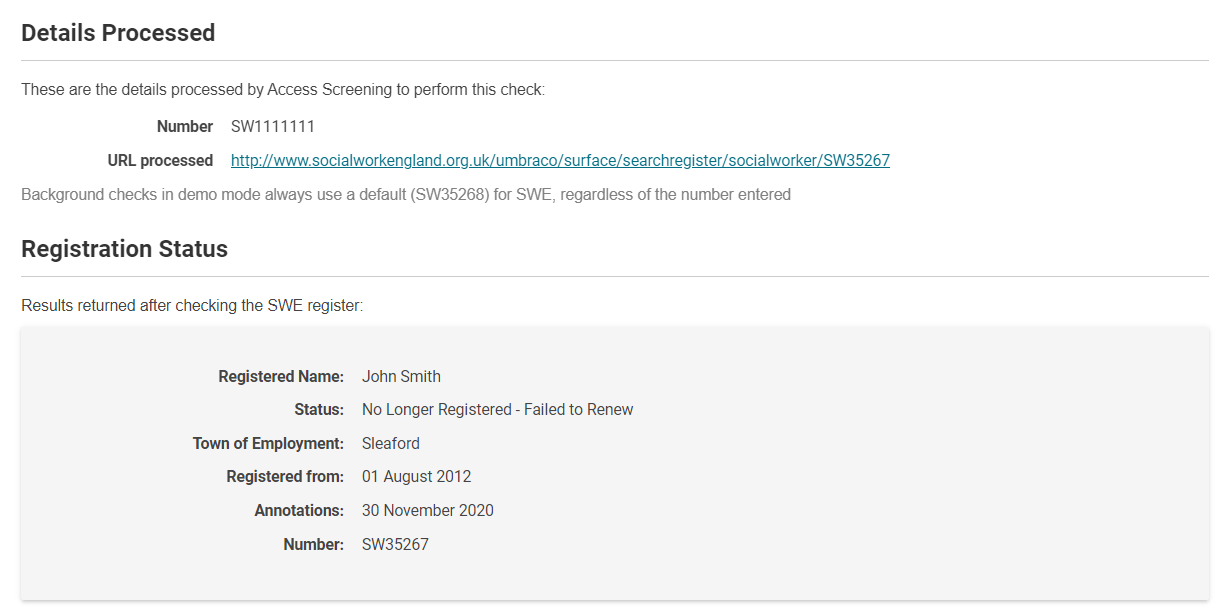The width and height of the screenshot is (1220, 613).
Task: Select the SW1111111 number value
Action: pos(273,127)
